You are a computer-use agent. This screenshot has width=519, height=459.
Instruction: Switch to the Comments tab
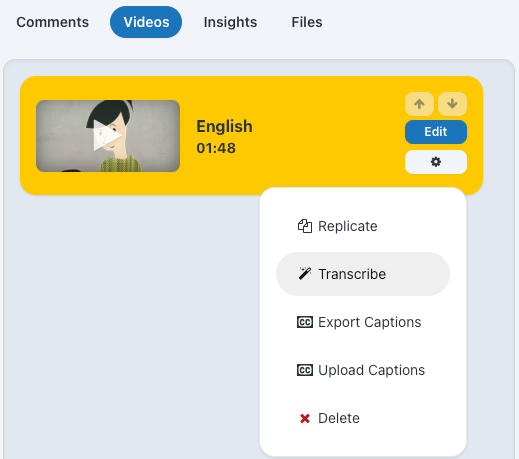53,22
